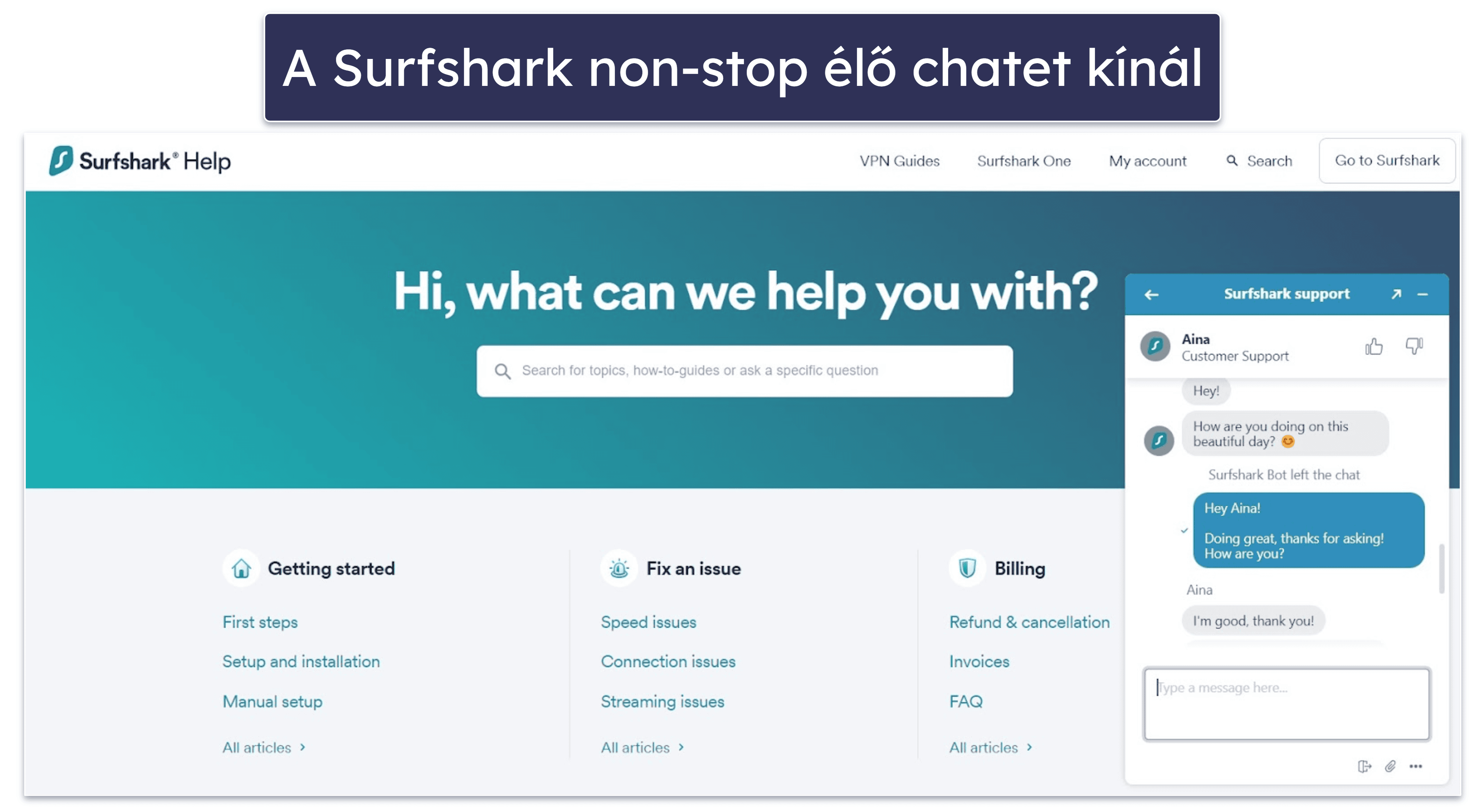This screenshot has height=812, width=1478.
Task: Open the First steps link
Action: tap(260, 622)
